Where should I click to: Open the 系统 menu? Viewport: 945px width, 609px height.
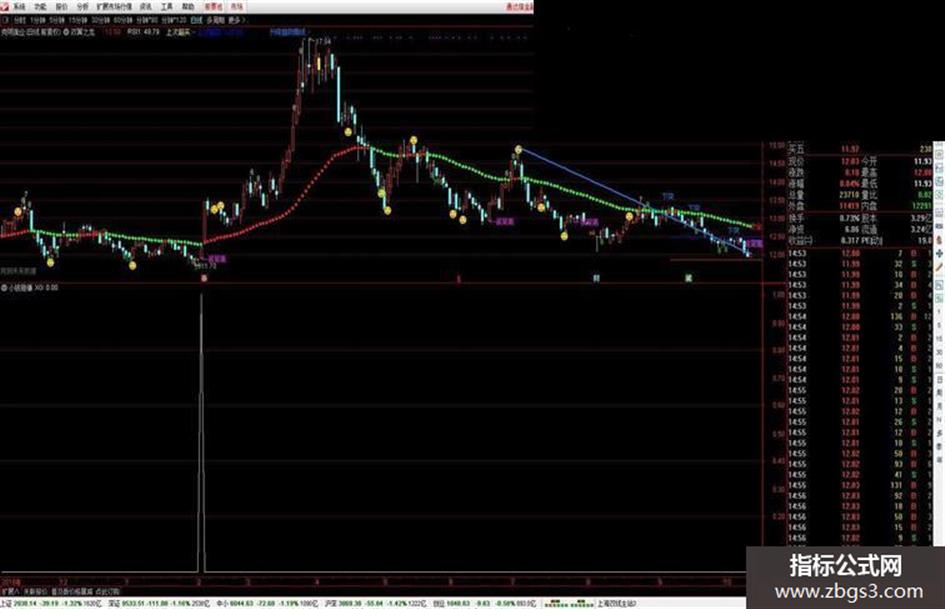[19, 7]
